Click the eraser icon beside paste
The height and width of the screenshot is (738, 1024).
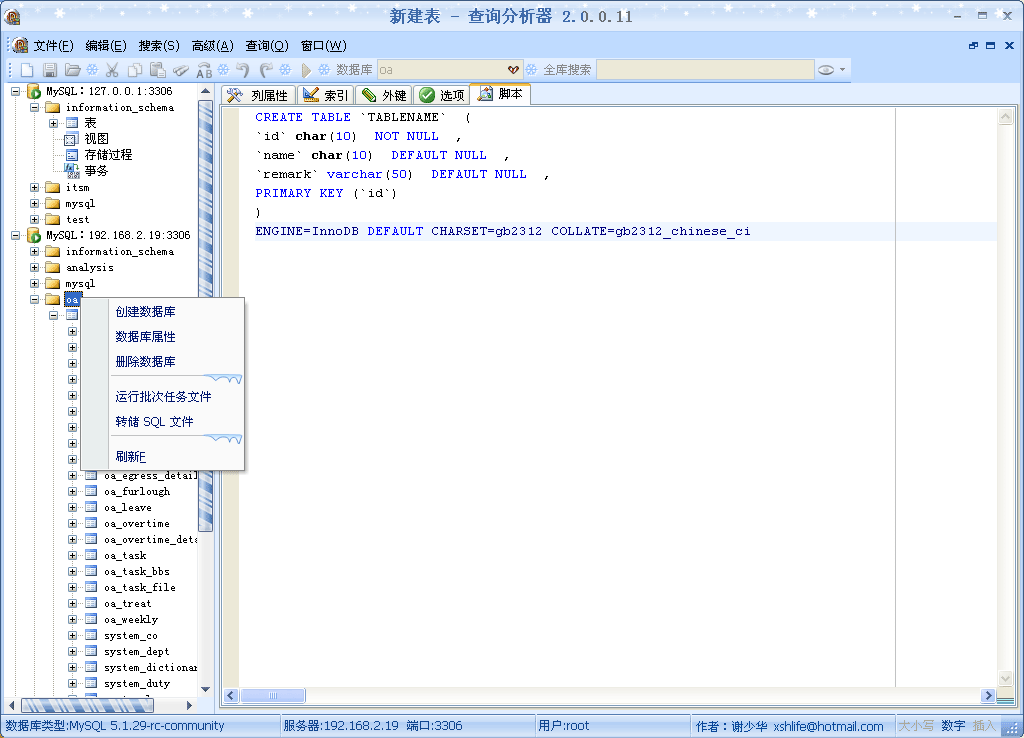(181, 70)
